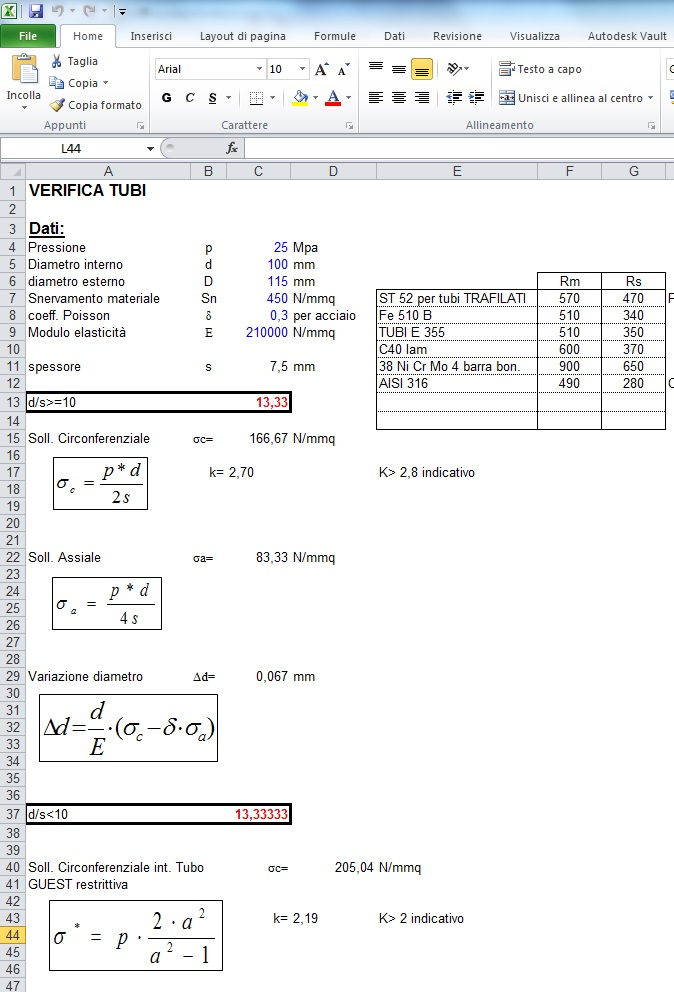Click the decrease indent icon
This screenshot has height=992, width=674.
coord(453,98)
